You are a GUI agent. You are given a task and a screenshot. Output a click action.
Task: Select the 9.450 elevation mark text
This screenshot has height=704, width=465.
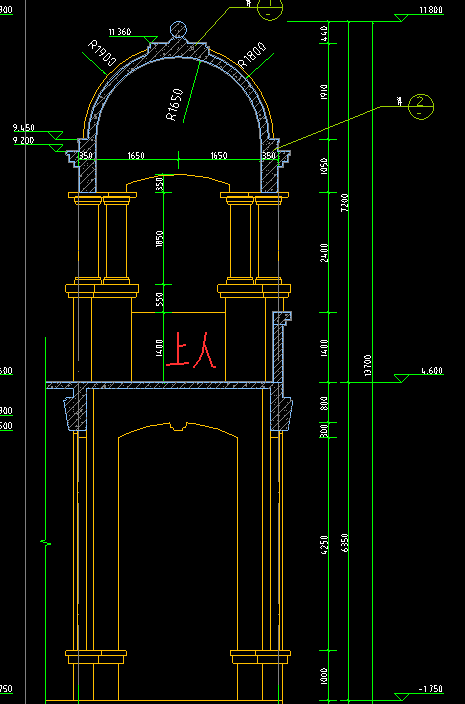(24, 128)
